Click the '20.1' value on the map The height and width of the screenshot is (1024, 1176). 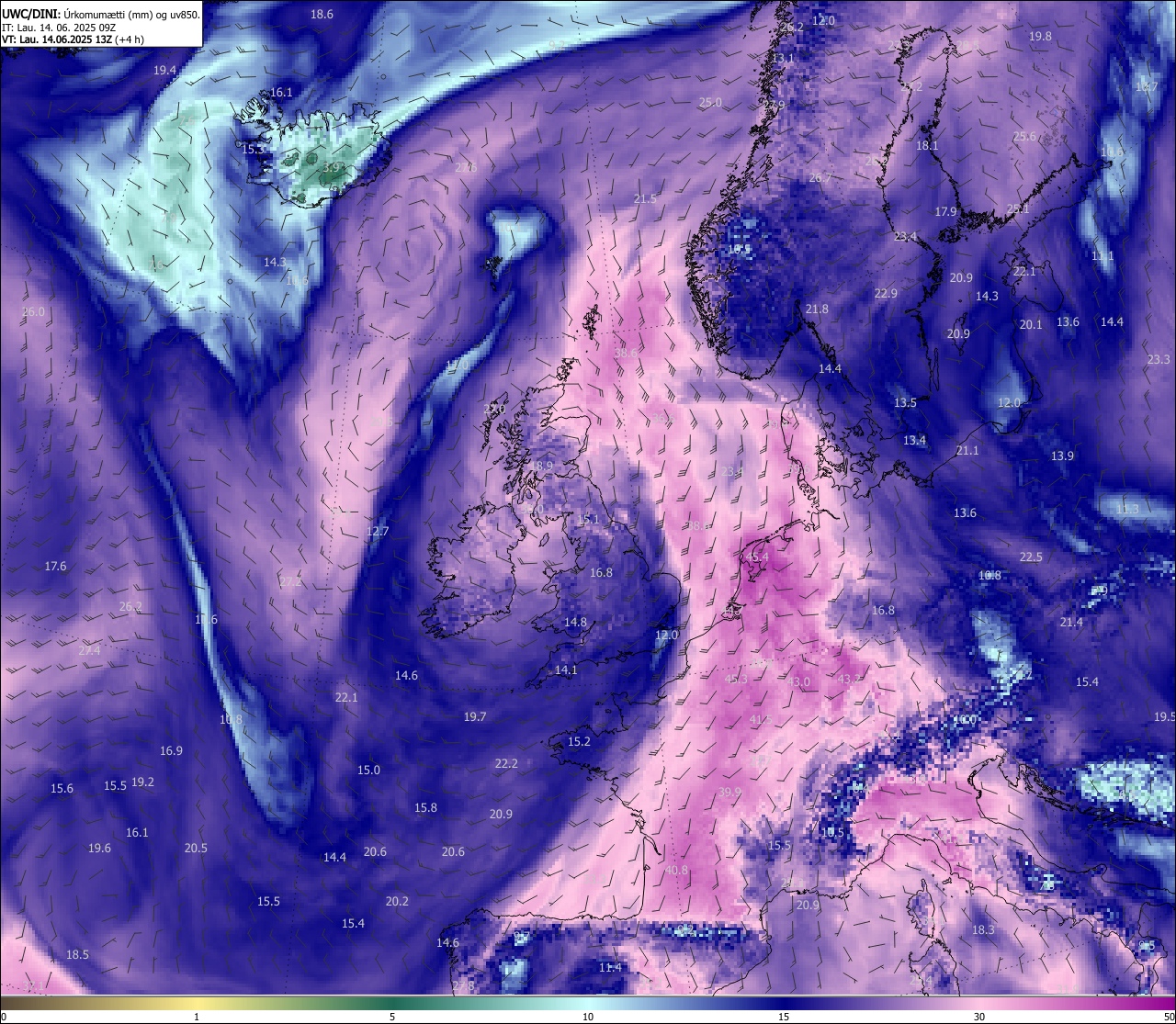[x=1031, y=325]
